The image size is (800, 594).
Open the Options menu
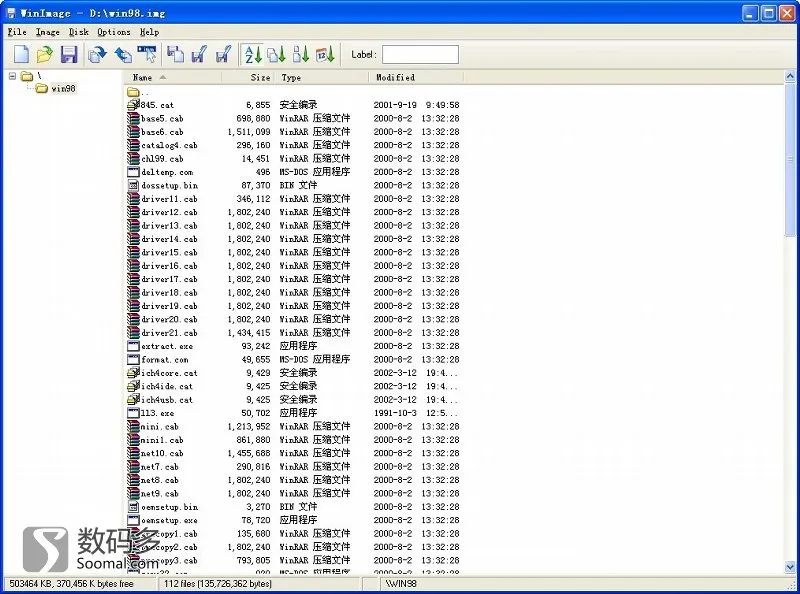[114, 32]
